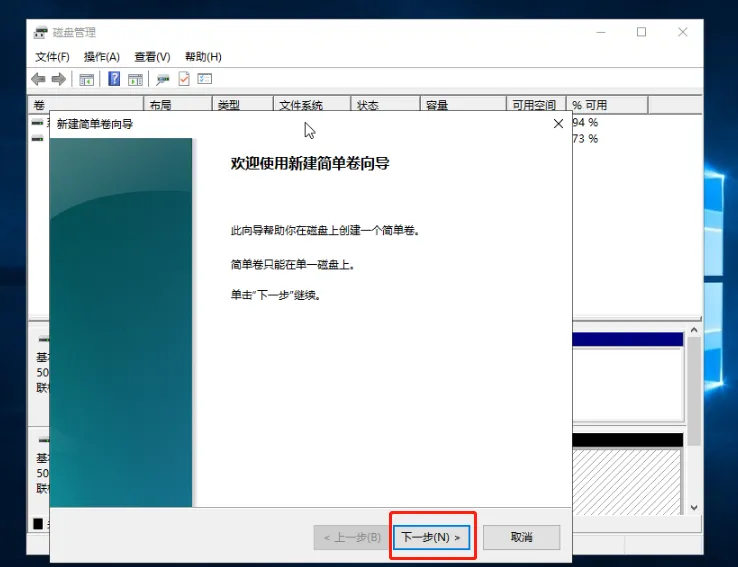
Task: Open the 查看(V) menu
Action: click(152, 57)
